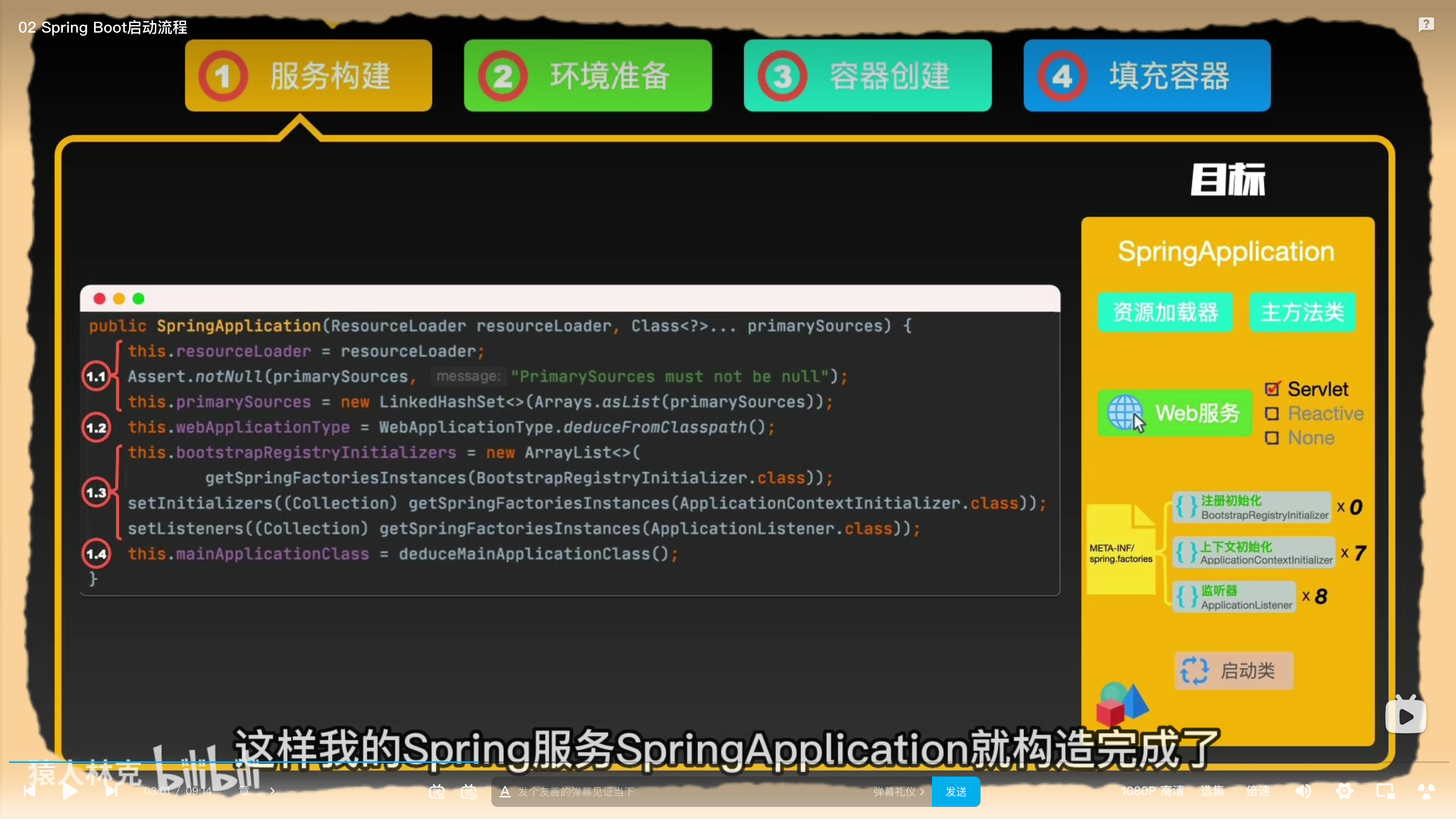Open the 倍速 playback speed menu
The width and height of the screenshot is (1456, 819).
[1258, 791]
